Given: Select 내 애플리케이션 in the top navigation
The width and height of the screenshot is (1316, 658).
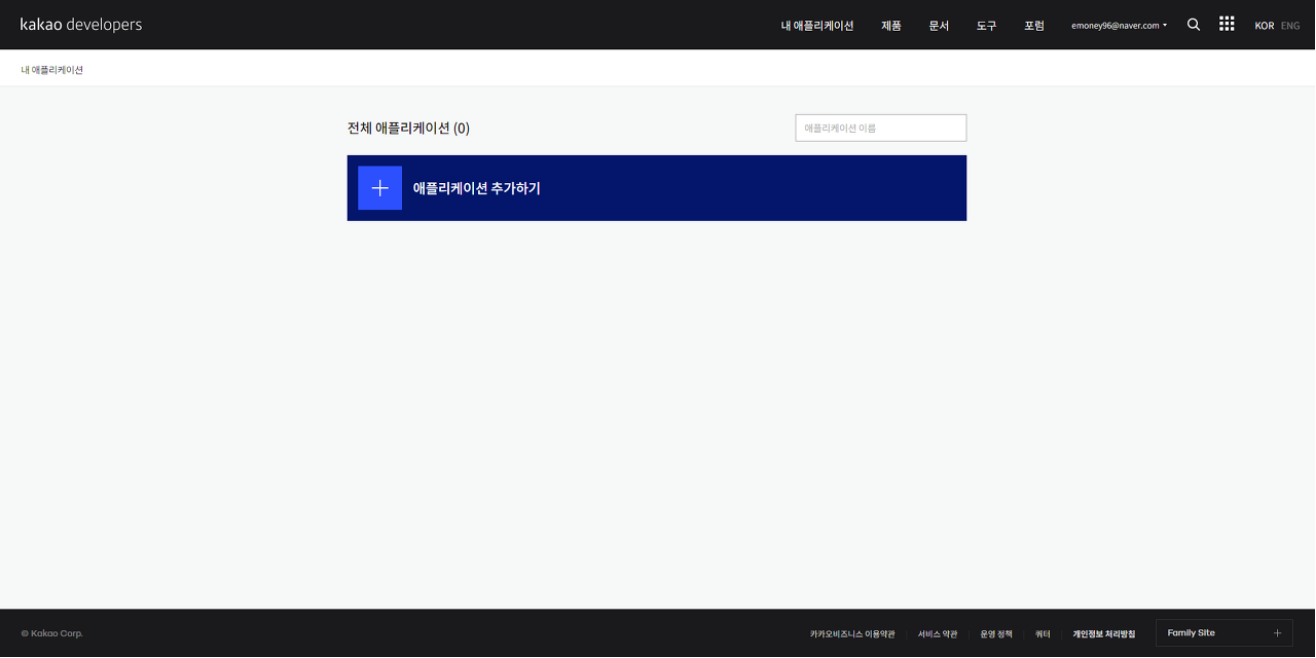Looking at the screenshot, I should tap(816, 25).
